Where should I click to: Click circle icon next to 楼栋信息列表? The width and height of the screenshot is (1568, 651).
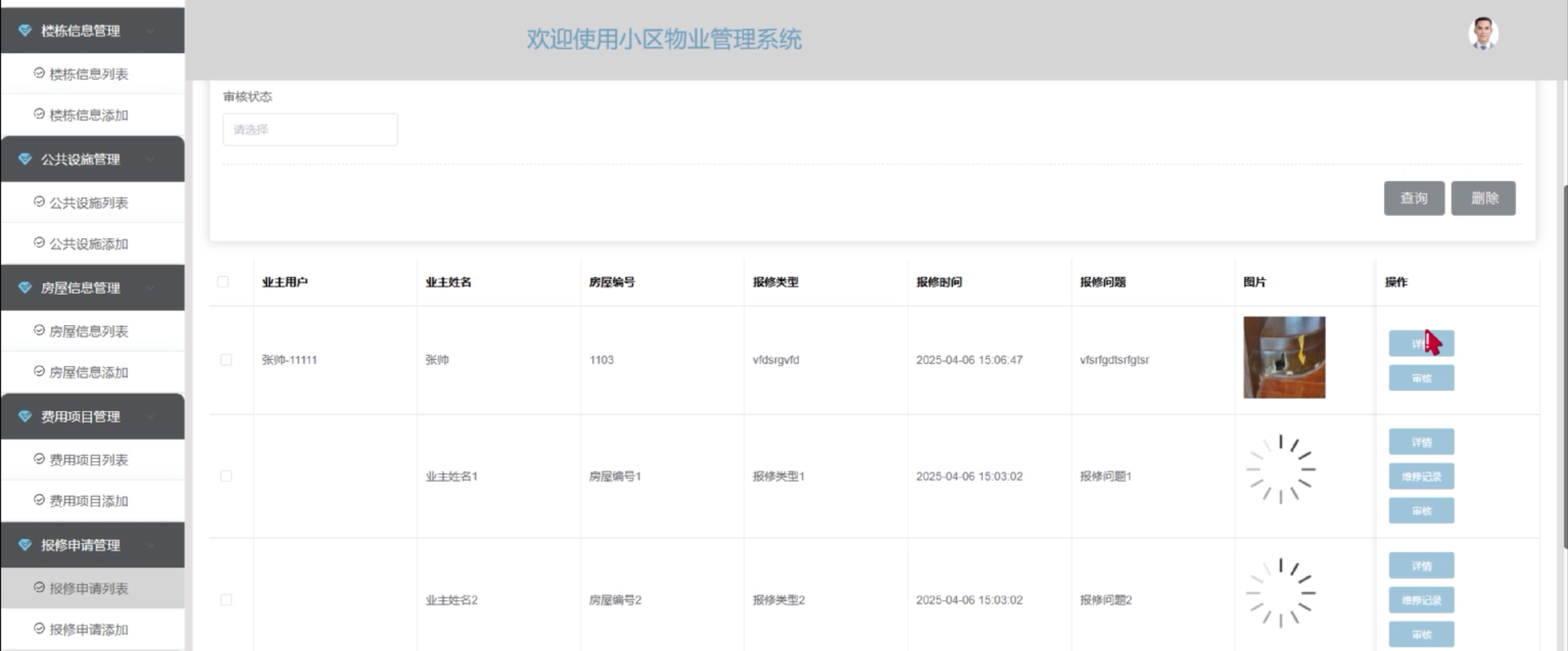[x=39, y=73]
